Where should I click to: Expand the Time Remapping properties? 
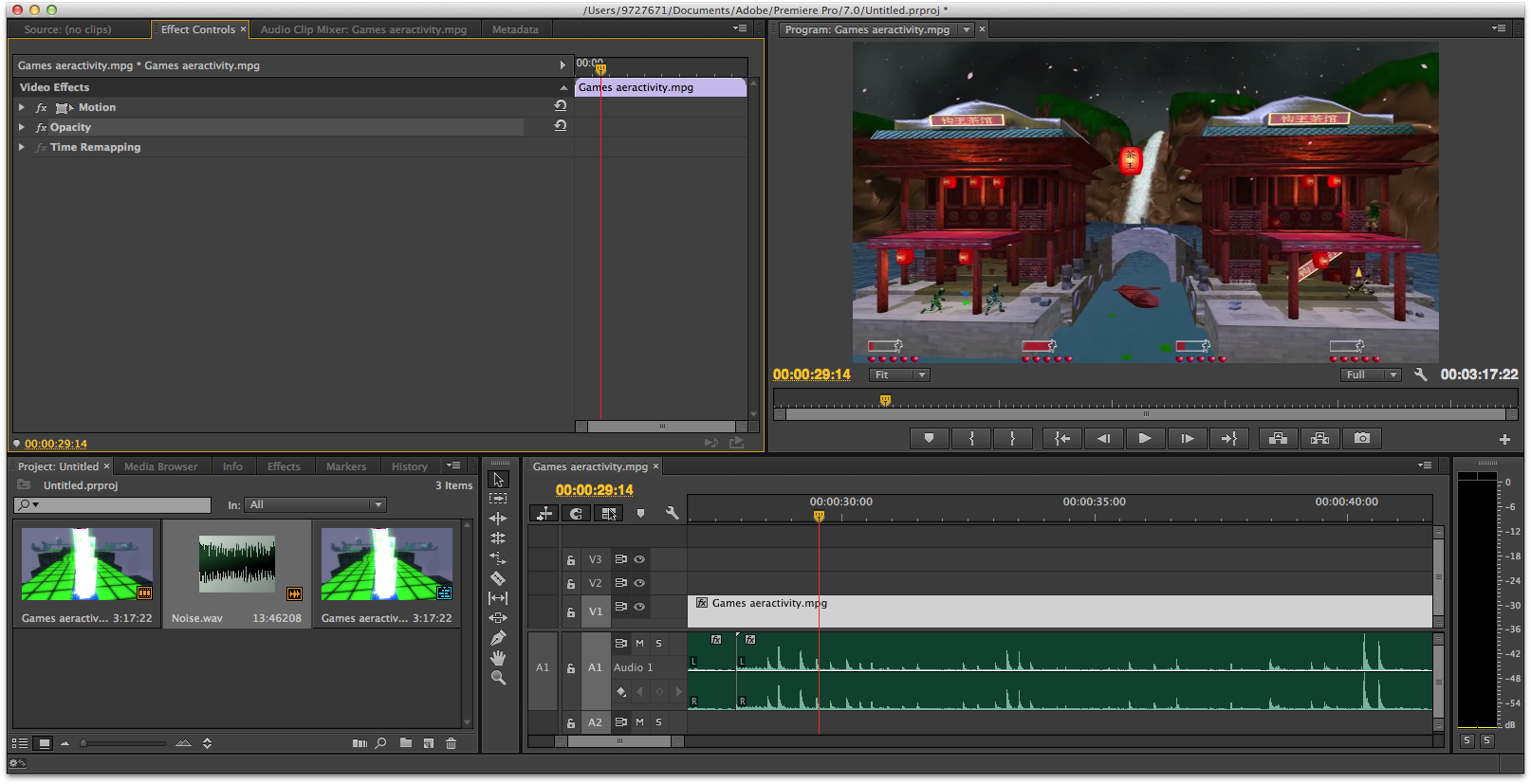click(22, 147)
